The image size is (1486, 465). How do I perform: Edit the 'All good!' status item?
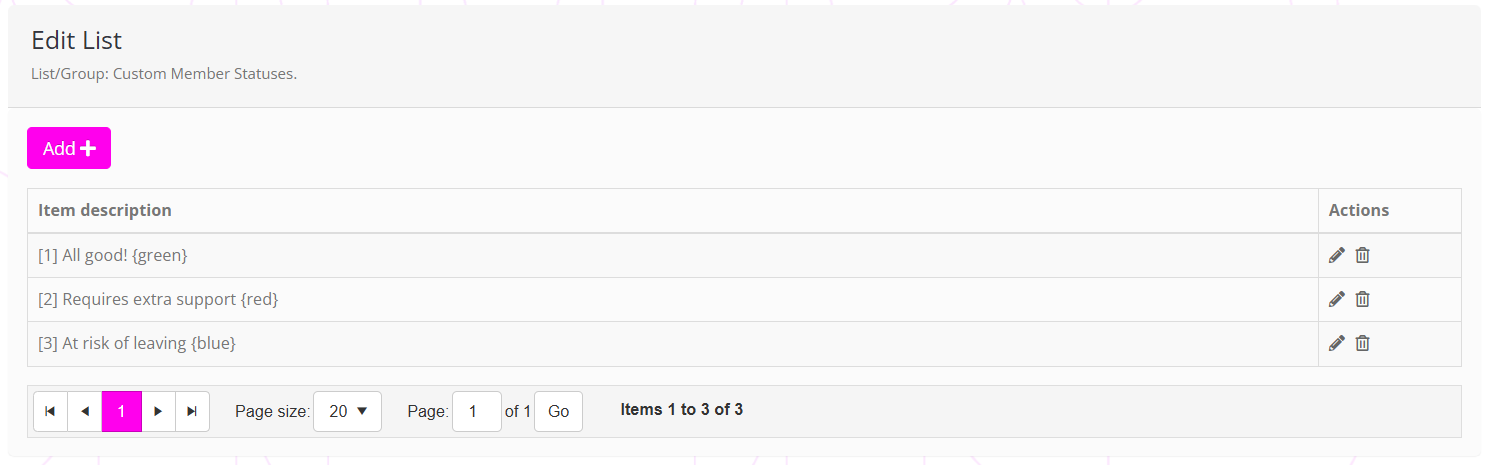(1336, 255)
